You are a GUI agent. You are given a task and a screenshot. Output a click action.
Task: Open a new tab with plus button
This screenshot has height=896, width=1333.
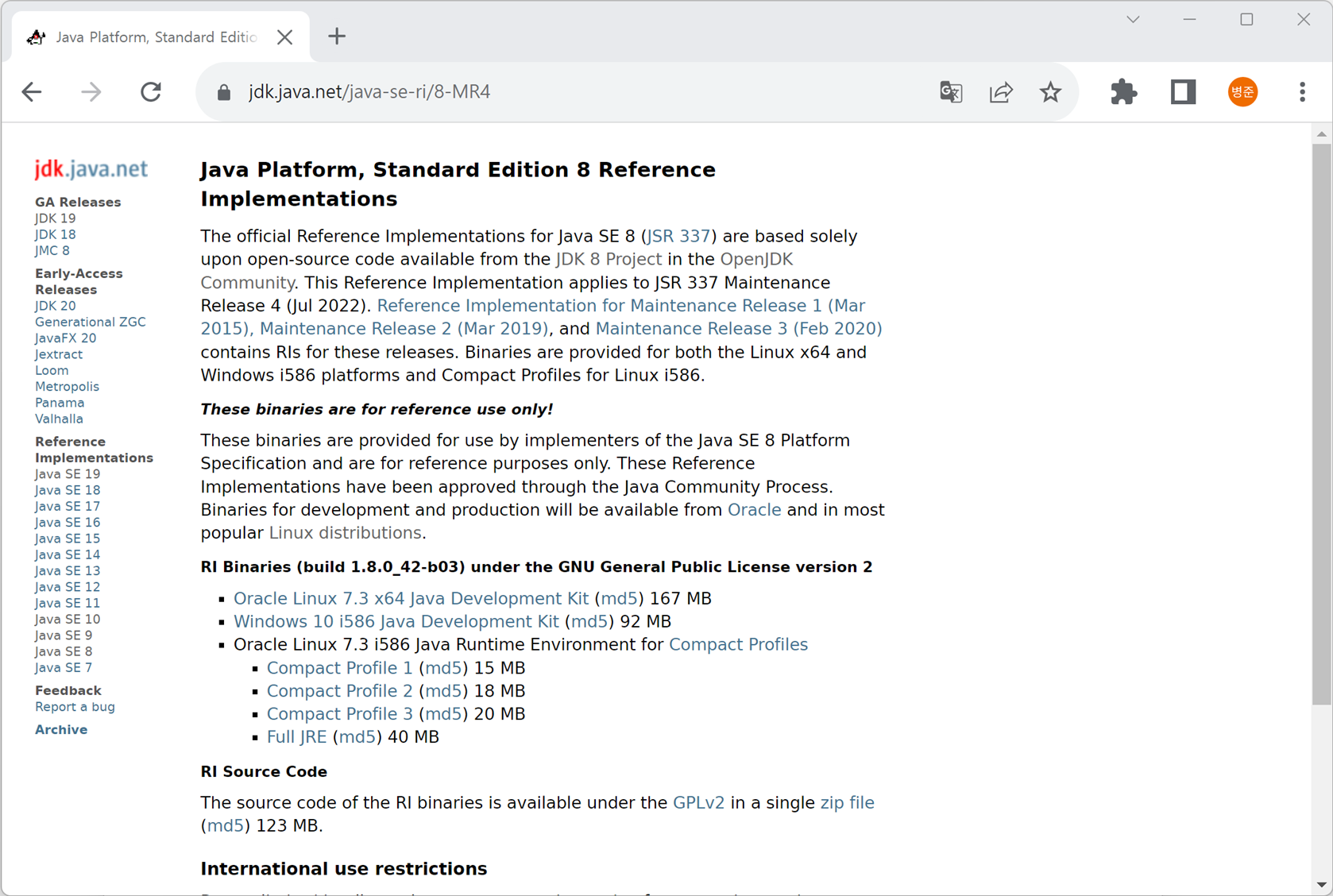point(337,37)
